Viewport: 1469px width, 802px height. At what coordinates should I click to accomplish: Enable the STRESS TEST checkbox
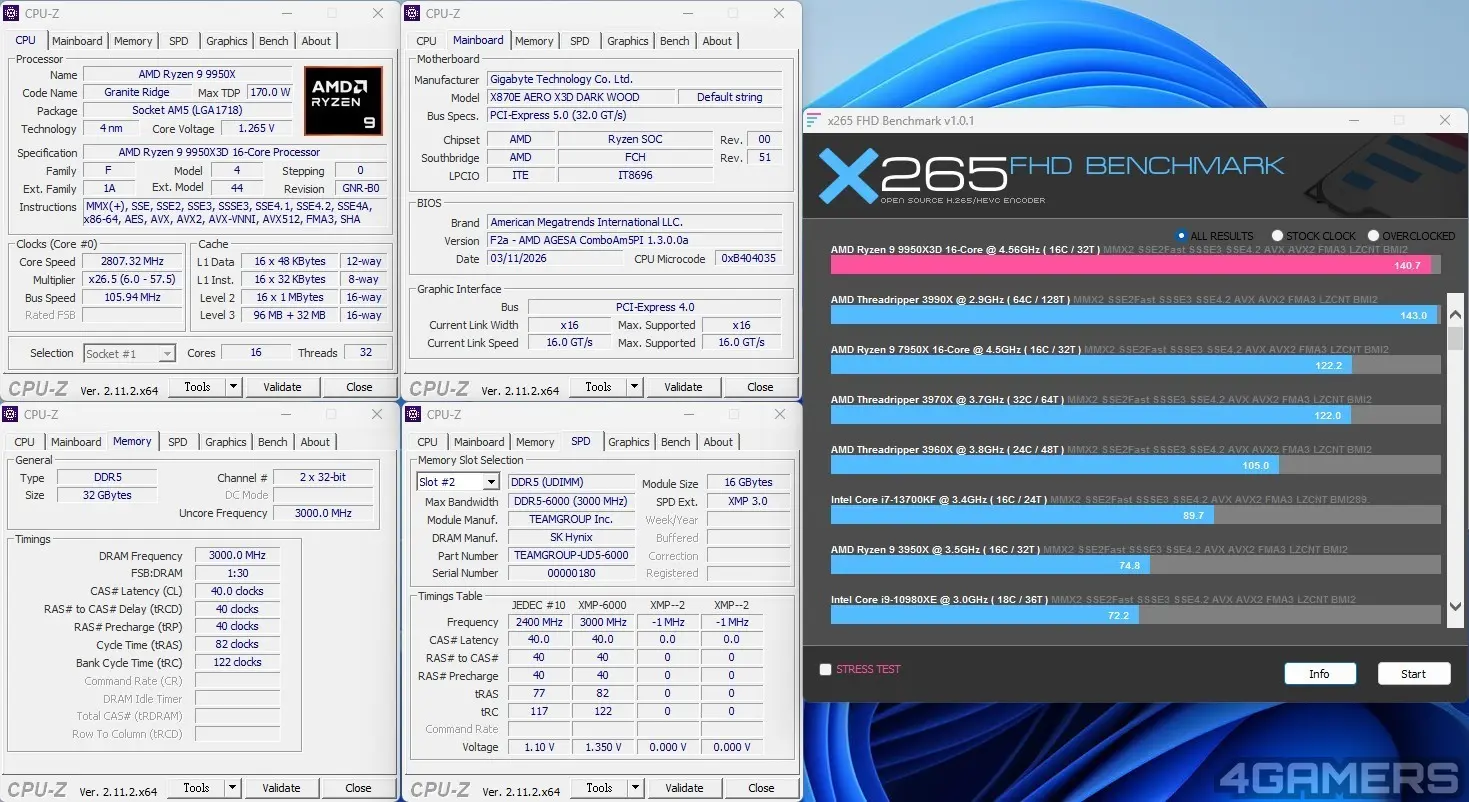click(x=825, y=670)
